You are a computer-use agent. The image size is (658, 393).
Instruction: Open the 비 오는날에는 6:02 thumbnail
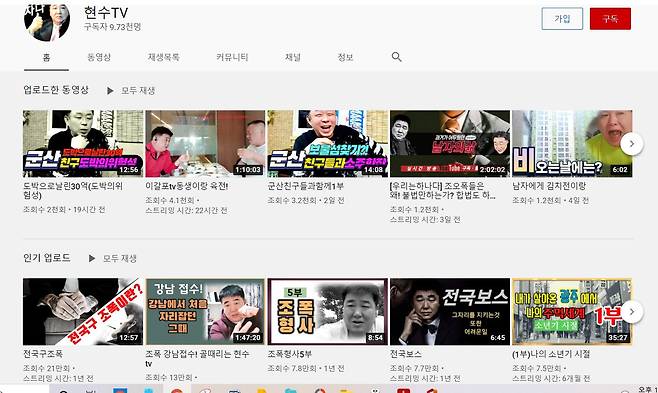572,143
